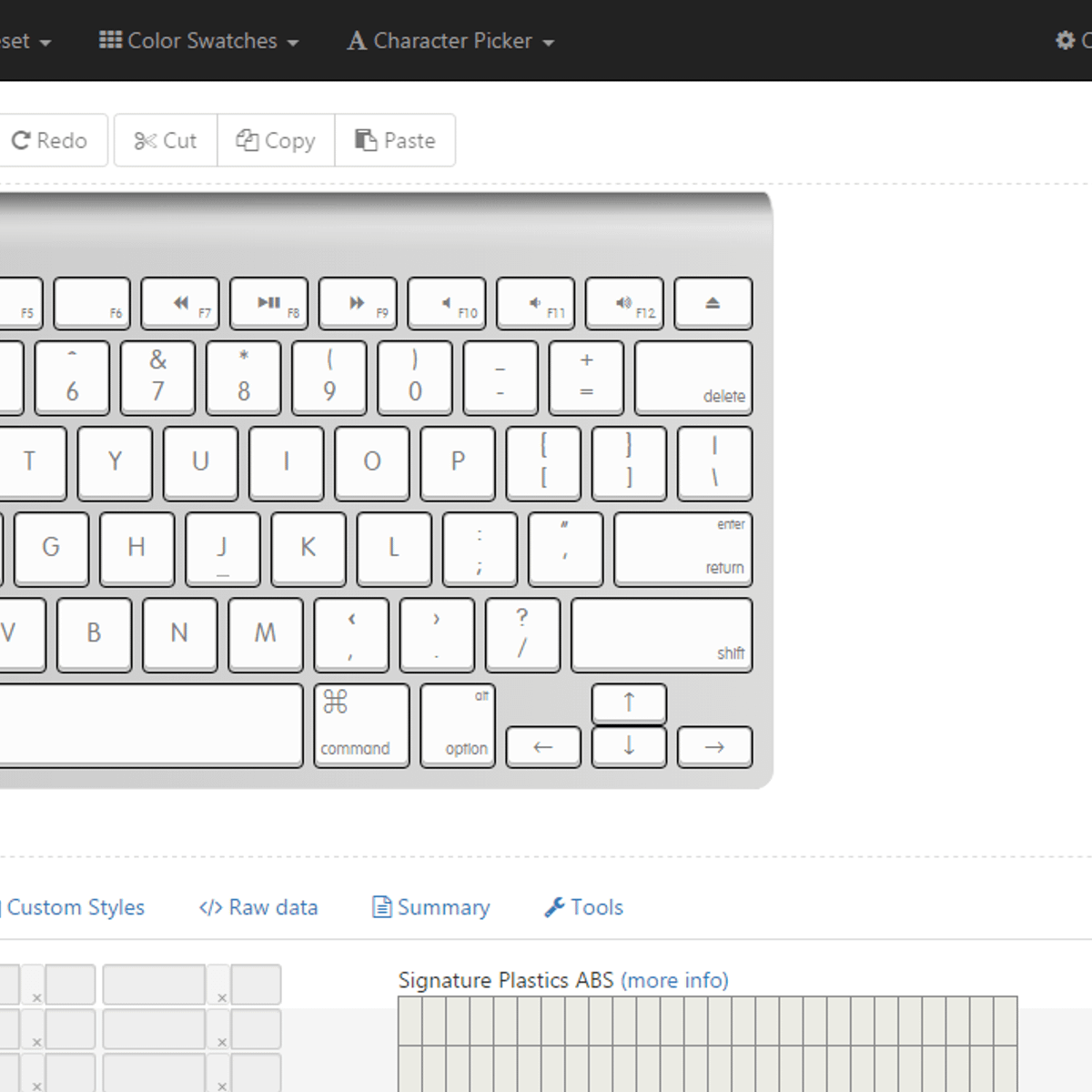Switch to the Raw data tab
Screen dimensions: 1092x1092
(x=258, y=907)
